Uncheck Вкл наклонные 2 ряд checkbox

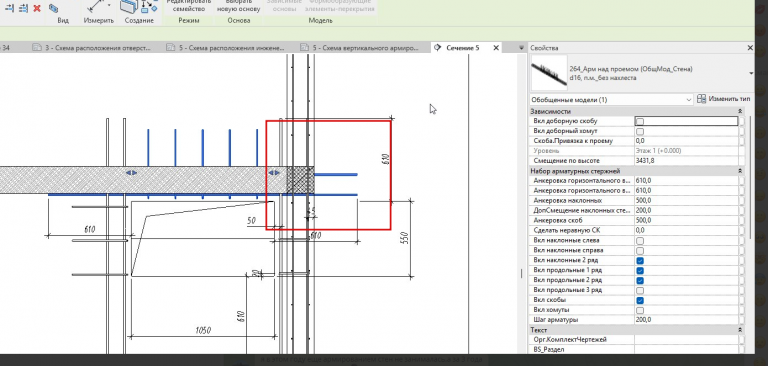640,261
